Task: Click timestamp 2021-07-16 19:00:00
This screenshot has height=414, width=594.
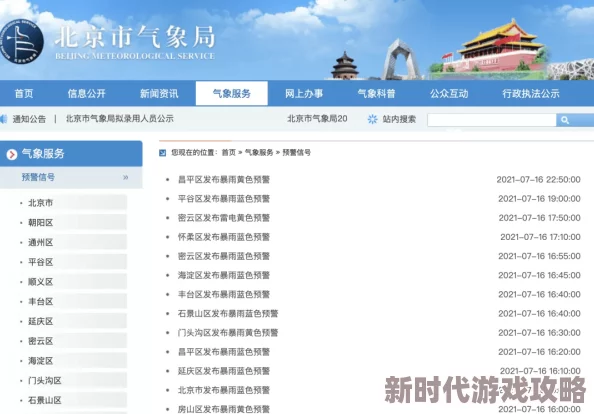Action: tap(539, 198)
